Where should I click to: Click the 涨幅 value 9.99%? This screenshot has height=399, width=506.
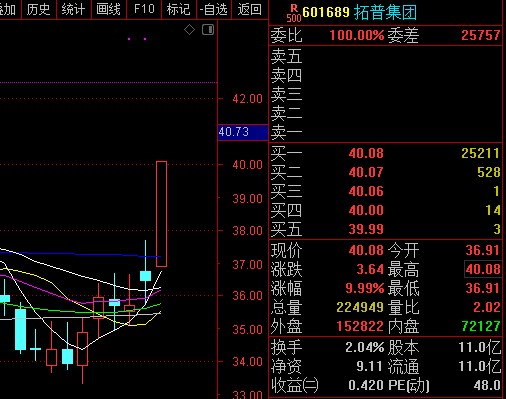(x=365, y=288)
